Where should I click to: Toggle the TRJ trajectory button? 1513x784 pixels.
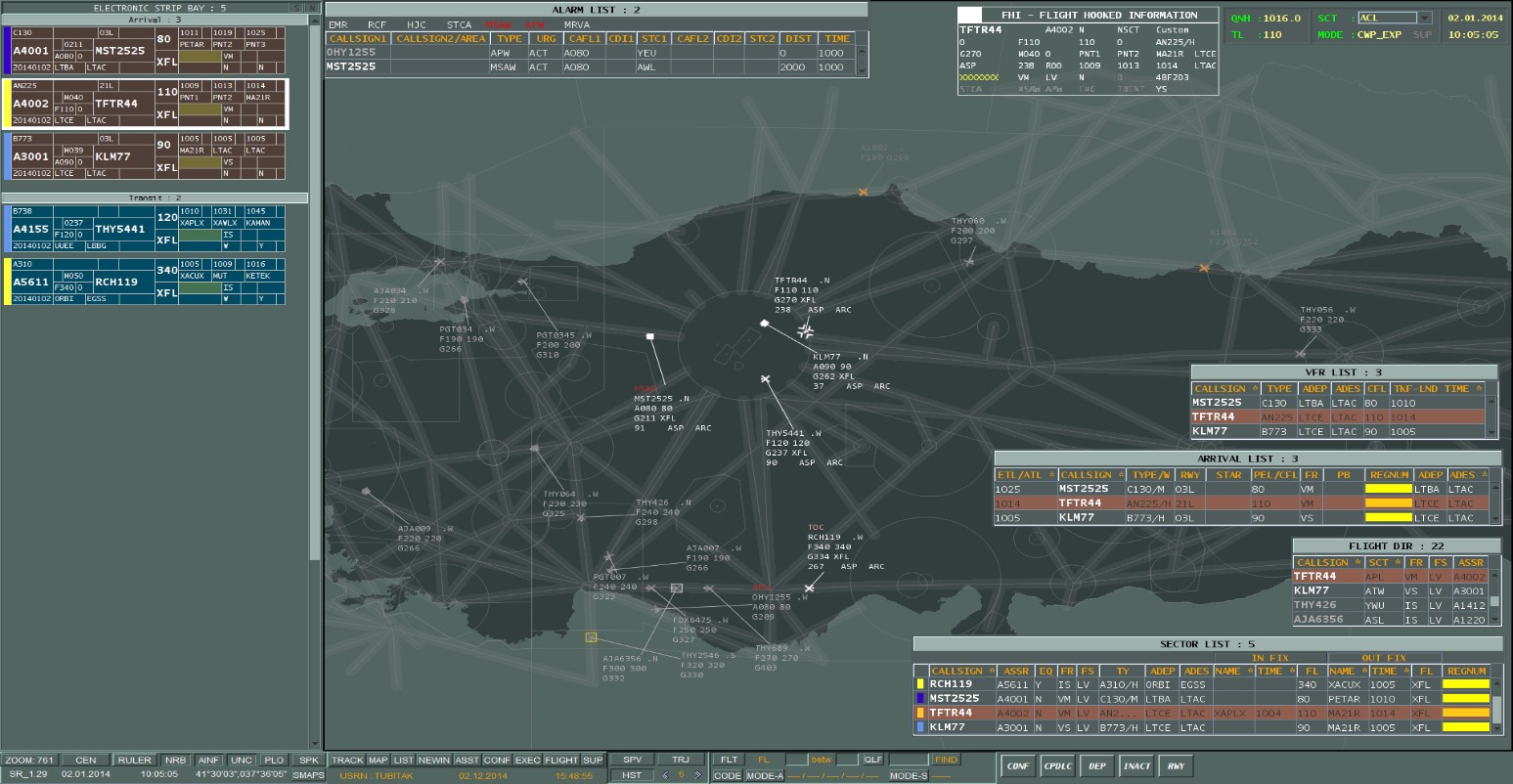[x=682, y=760]
